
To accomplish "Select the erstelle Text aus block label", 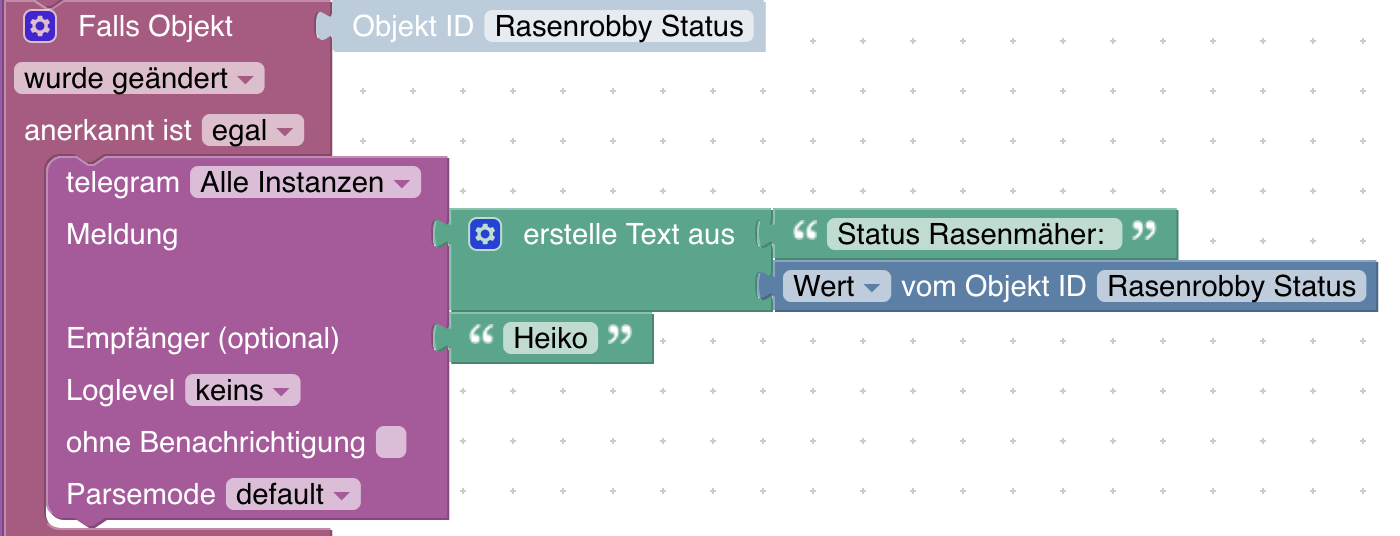I will pyautogui.click(x=629, y=235).
